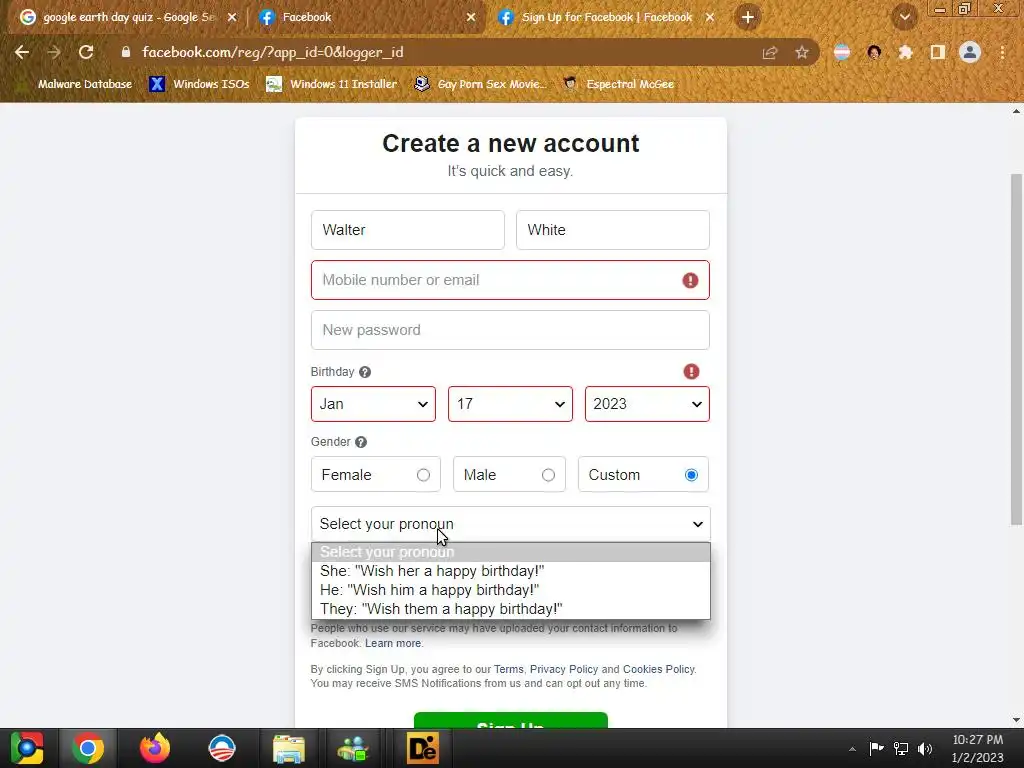Screen dimensions: 1024x768
Task: Click the page vertical scrollbar thumb
Action: click(1016, 349)
